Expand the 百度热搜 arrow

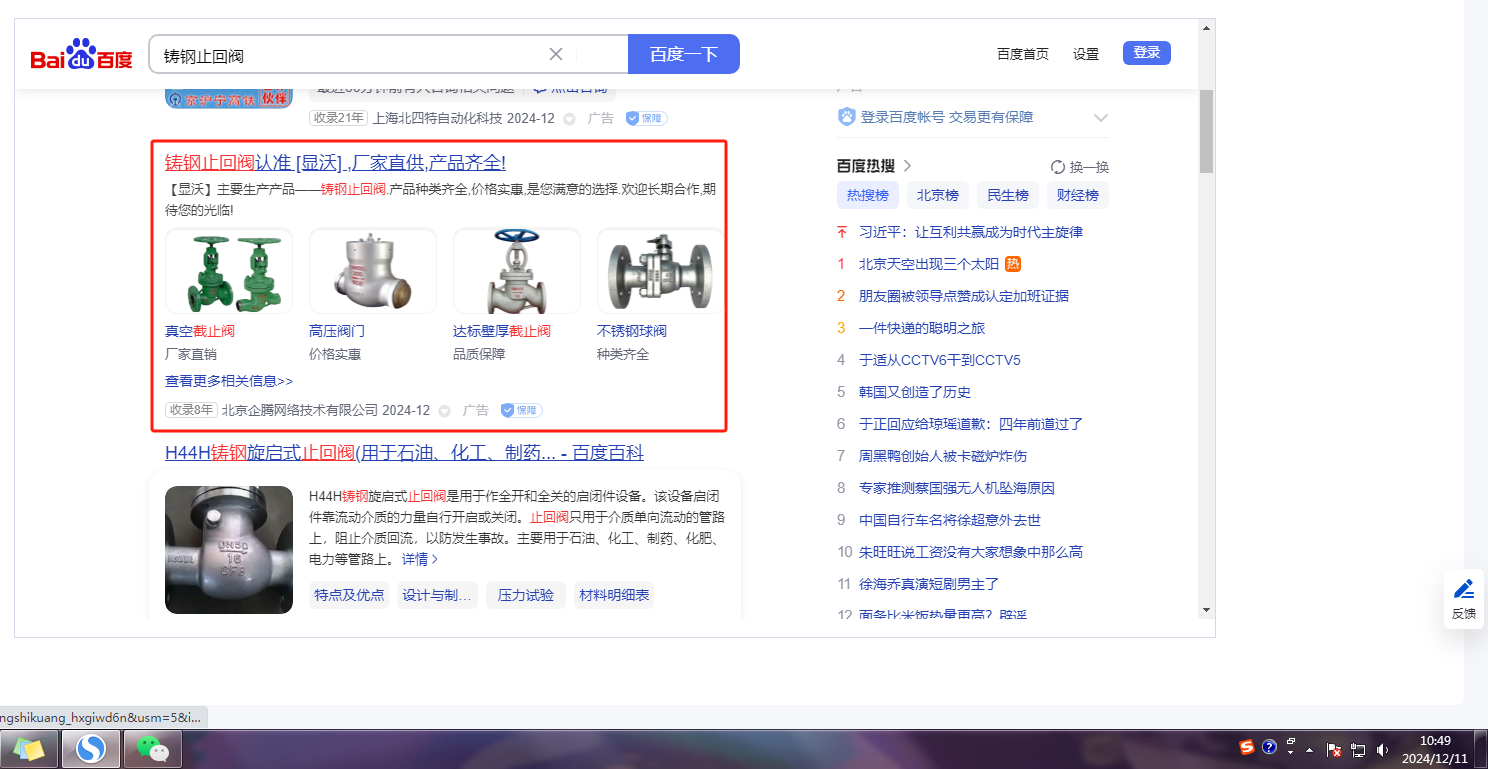click(x=907, y=166)
